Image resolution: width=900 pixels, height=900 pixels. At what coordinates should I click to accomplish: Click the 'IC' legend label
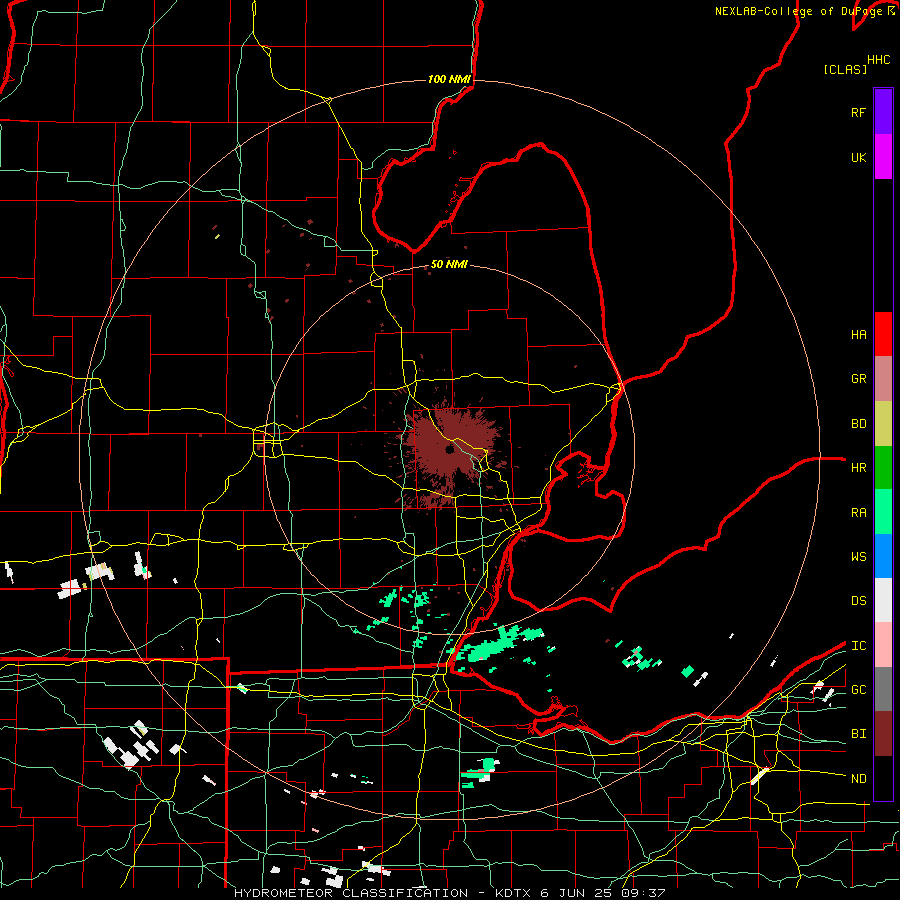(859, 646)
